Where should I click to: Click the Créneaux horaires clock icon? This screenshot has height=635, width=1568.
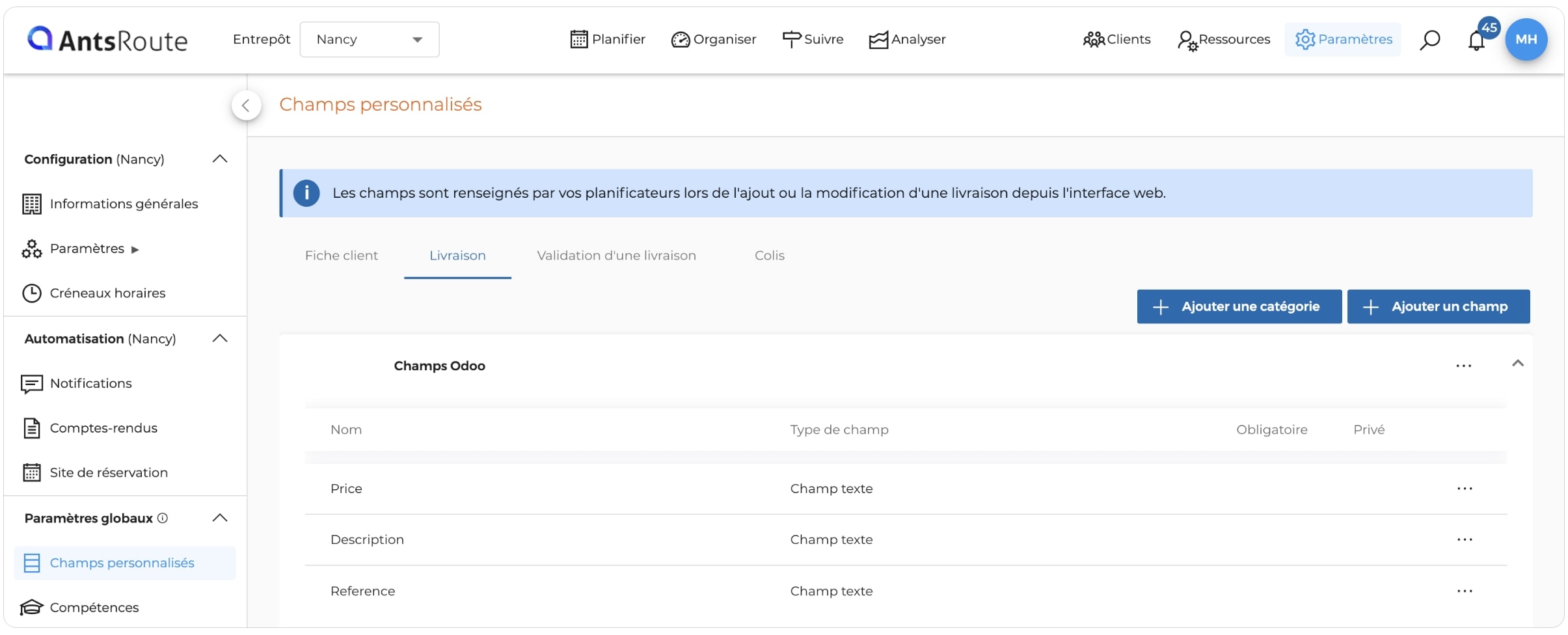click(32, 293)
